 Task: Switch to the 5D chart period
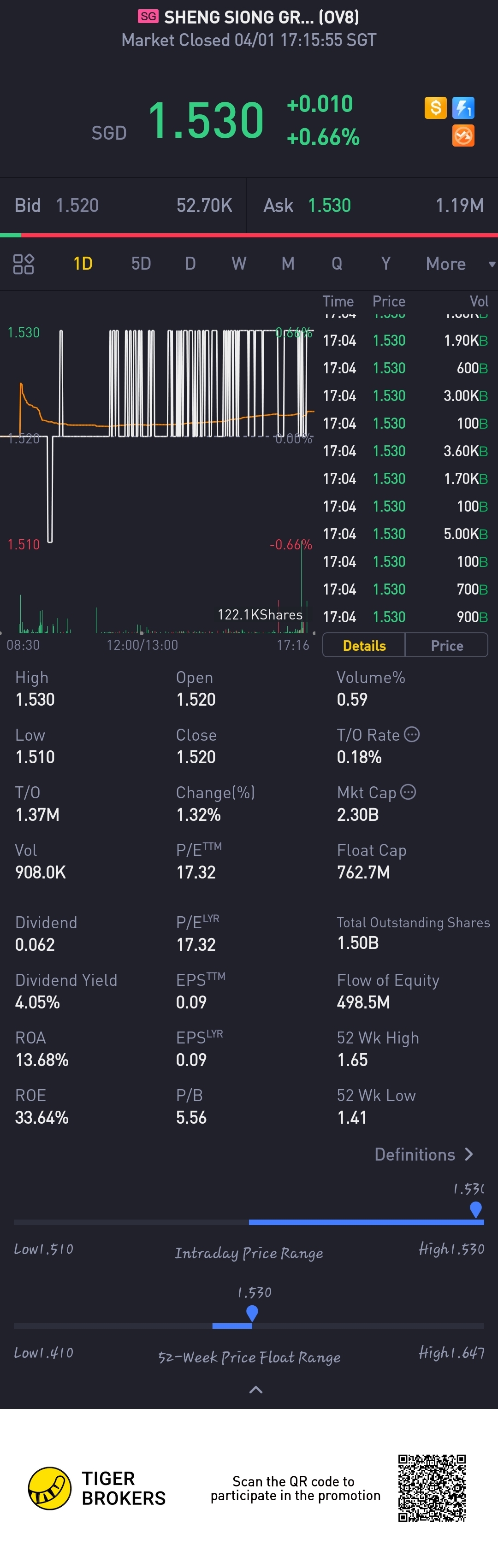(141, 264)
